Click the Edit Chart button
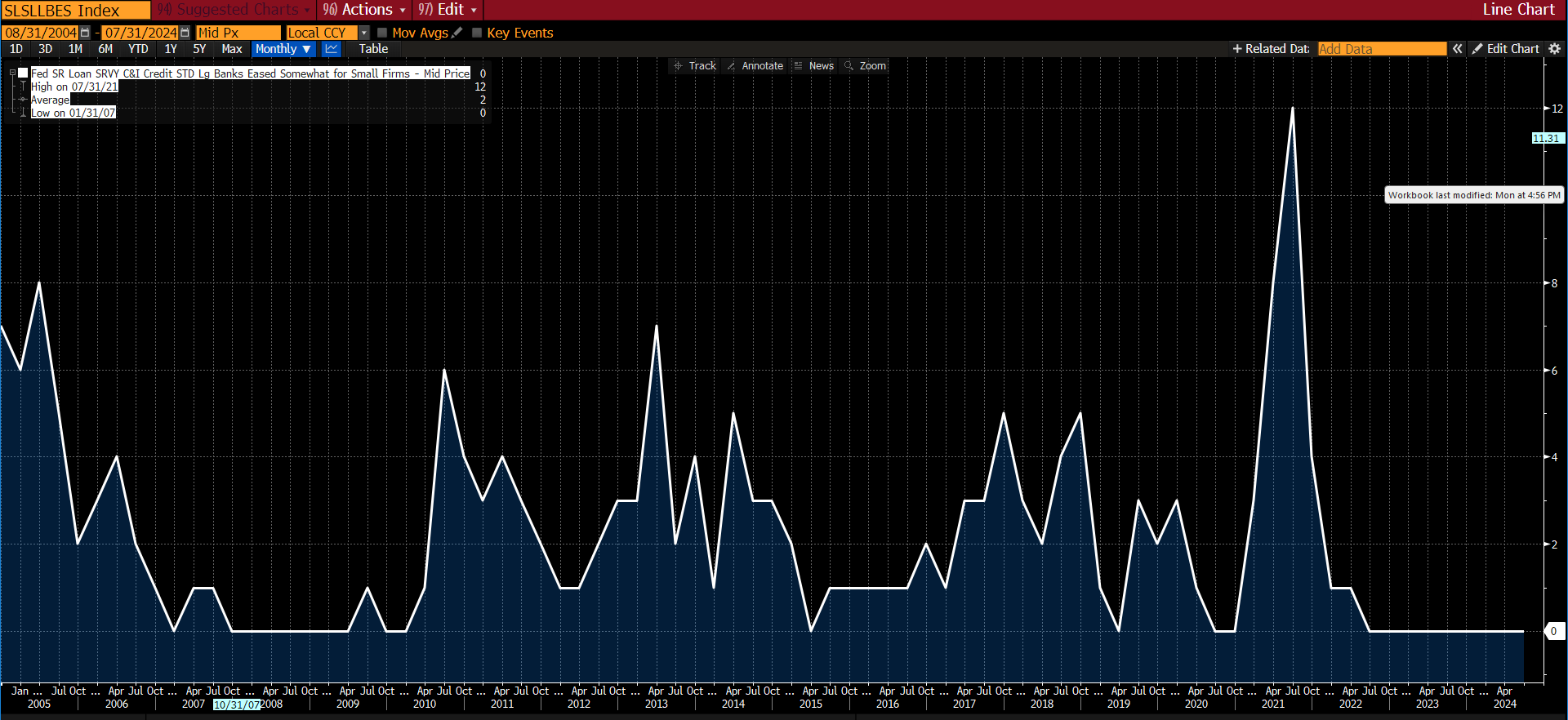The height and width of the screenshot is (720, 1568). (x=1506, y=49)
